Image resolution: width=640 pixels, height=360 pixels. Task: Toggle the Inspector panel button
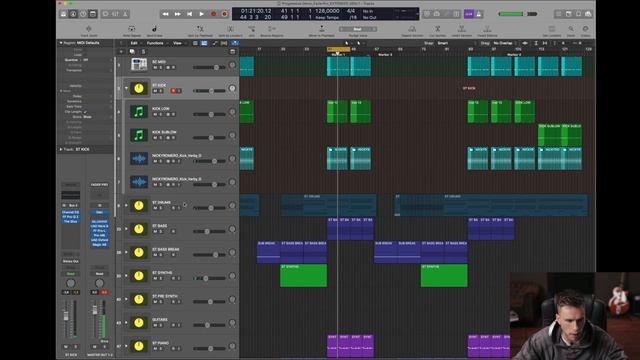(73, 14)
